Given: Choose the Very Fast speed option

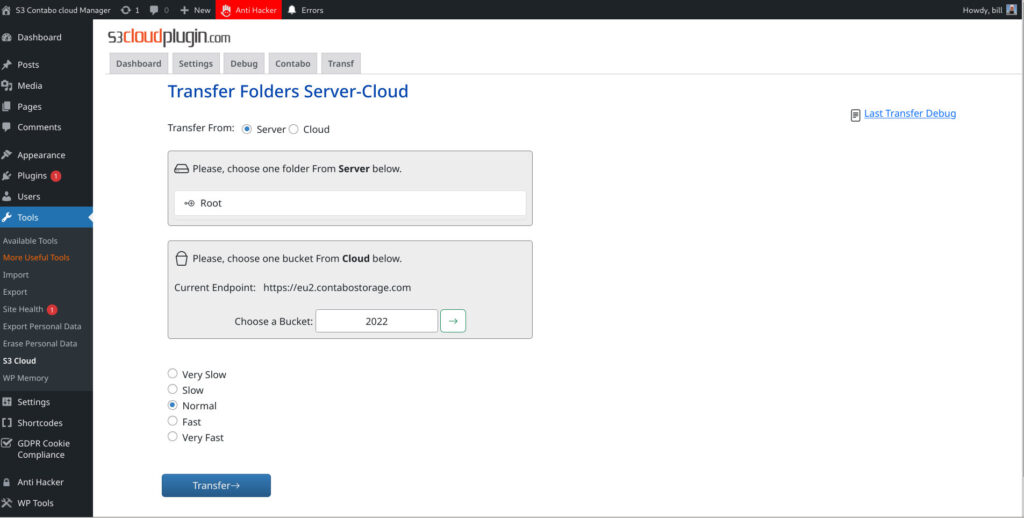Looking at the screenshot, I should (x=172, y=436).
